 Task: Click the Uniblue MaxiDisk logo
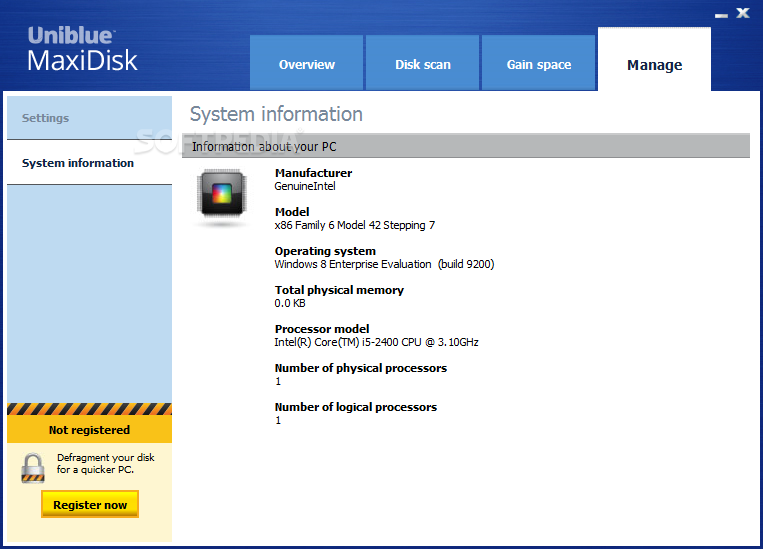(82, 50)
